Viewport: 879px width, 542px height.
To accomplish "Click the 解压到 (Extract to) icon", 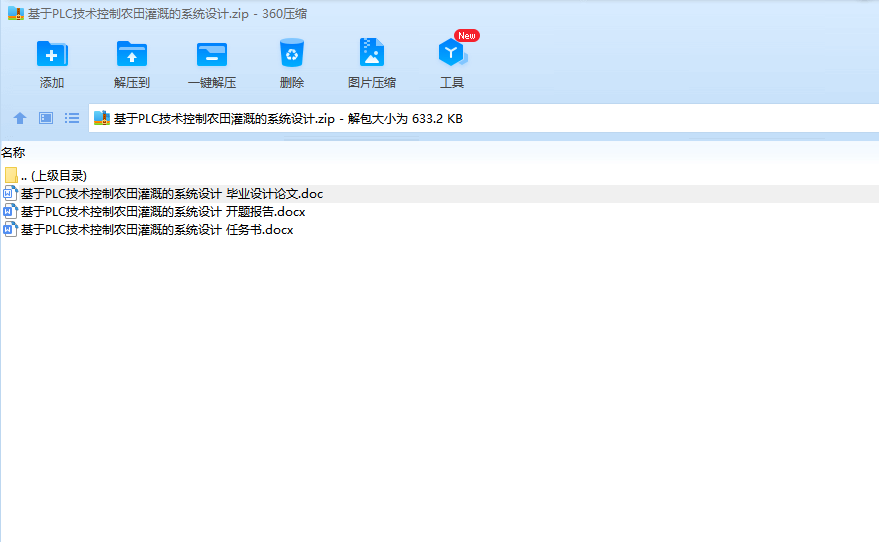I will point(132,54).
